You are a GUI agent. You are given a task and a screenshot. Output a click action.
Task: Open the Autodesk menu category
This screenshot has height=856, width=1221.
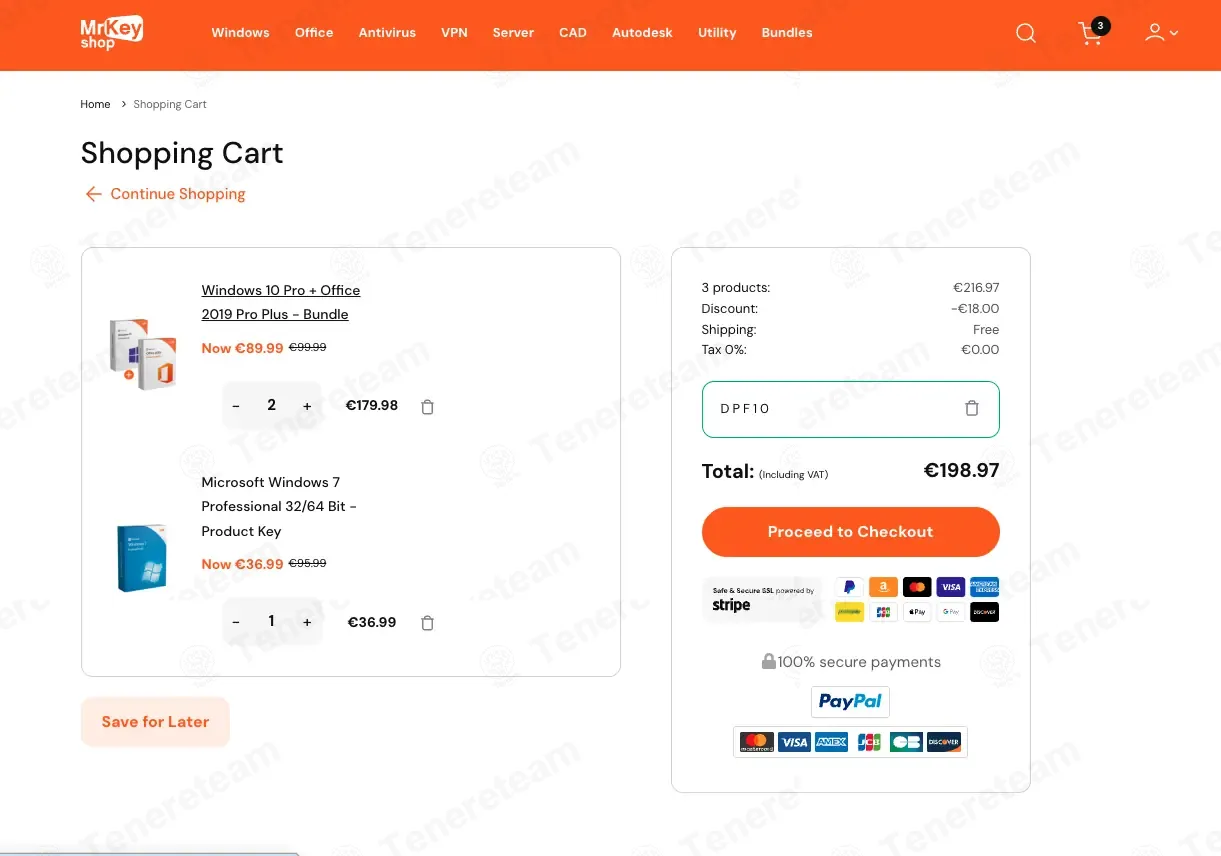[642, 33]
